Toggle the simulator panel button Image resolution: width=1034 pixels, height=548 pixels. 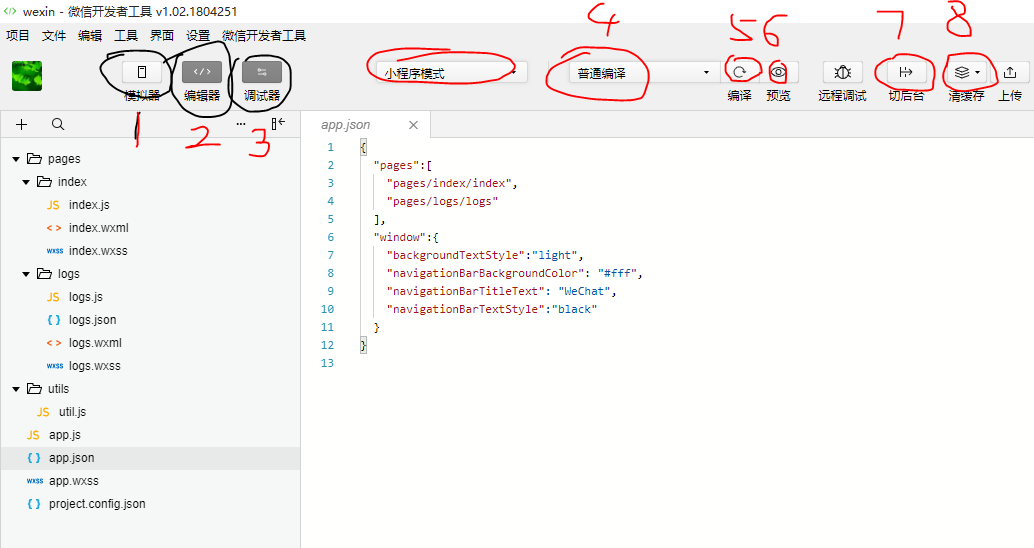[x=142, y=72]
